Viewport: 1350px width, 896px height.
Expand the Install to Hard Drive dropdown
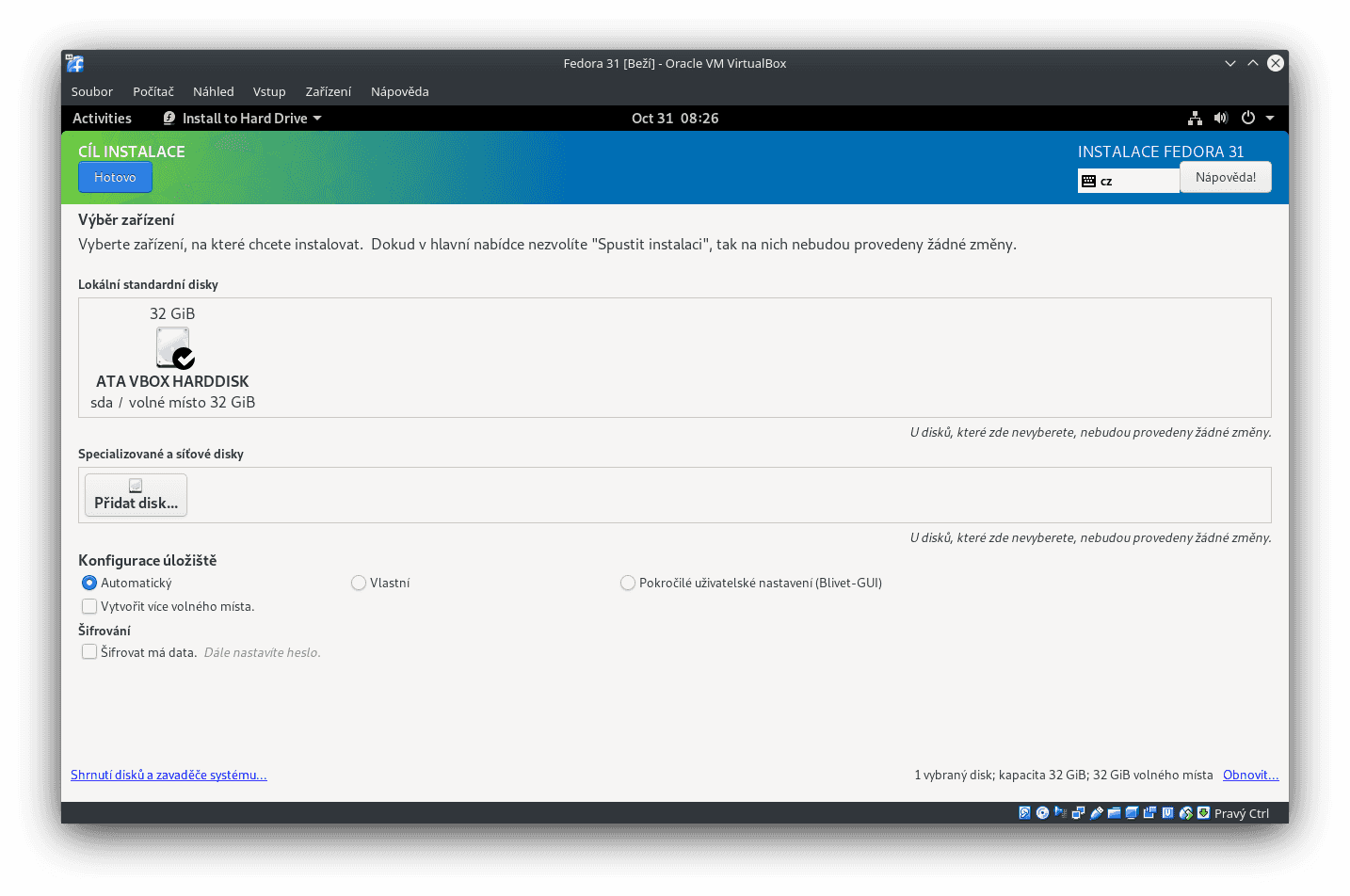tap(242, 118)
